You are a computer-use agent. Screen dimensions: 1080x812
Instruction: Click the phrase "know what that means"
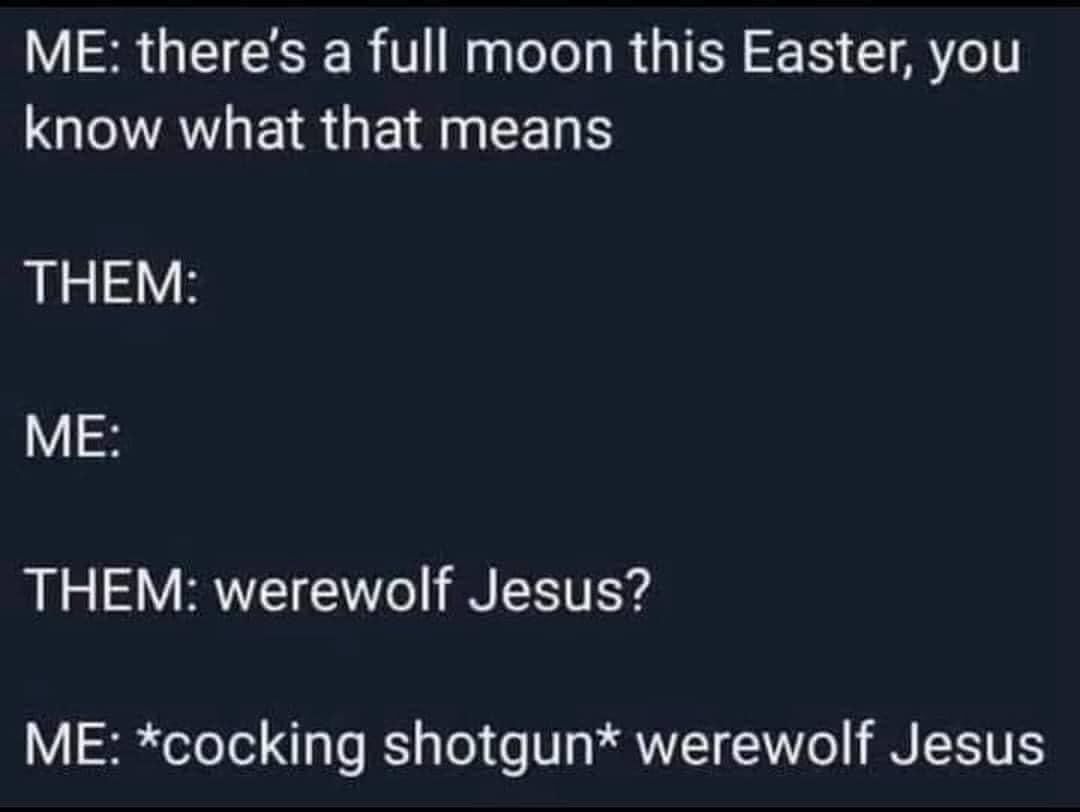click(x=318, y=129)
